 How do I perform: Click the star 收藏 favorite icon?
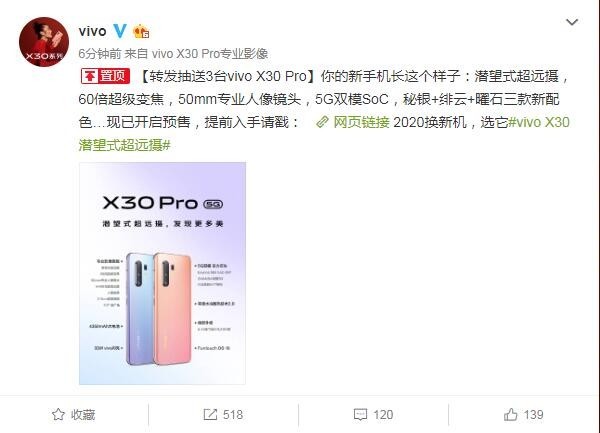(58, 415)
